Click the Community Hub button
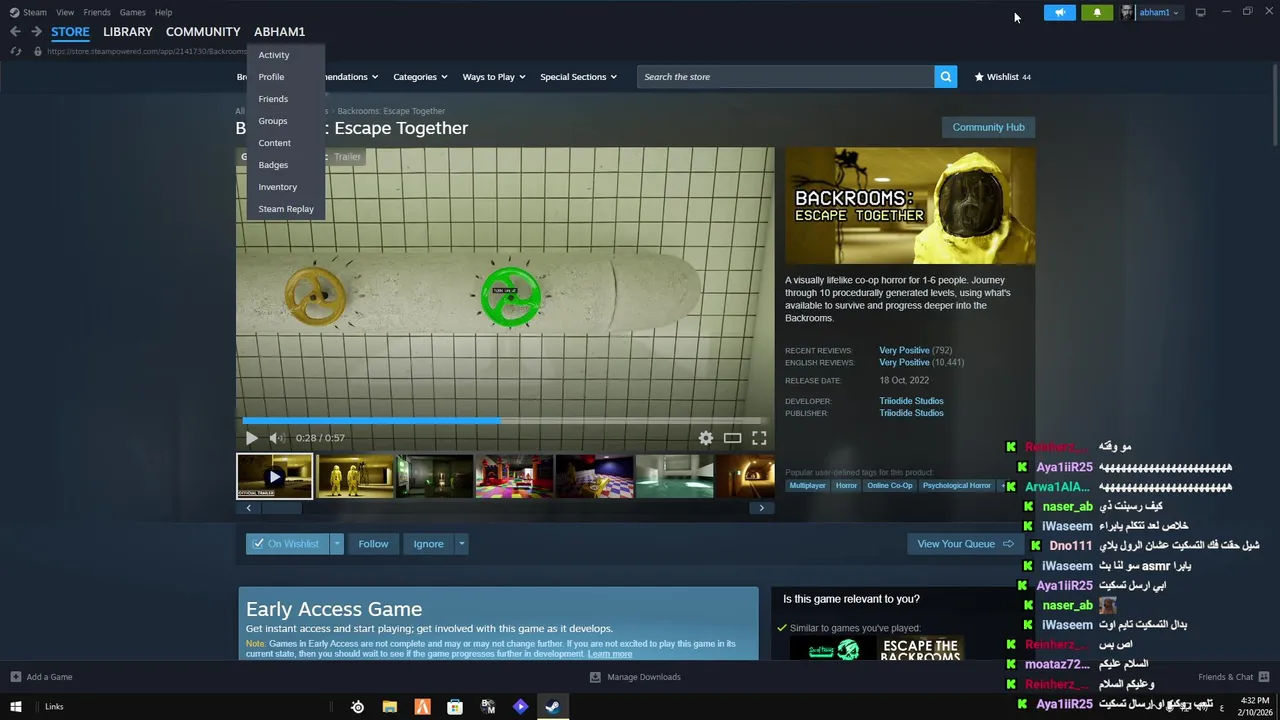 (988, 127)
